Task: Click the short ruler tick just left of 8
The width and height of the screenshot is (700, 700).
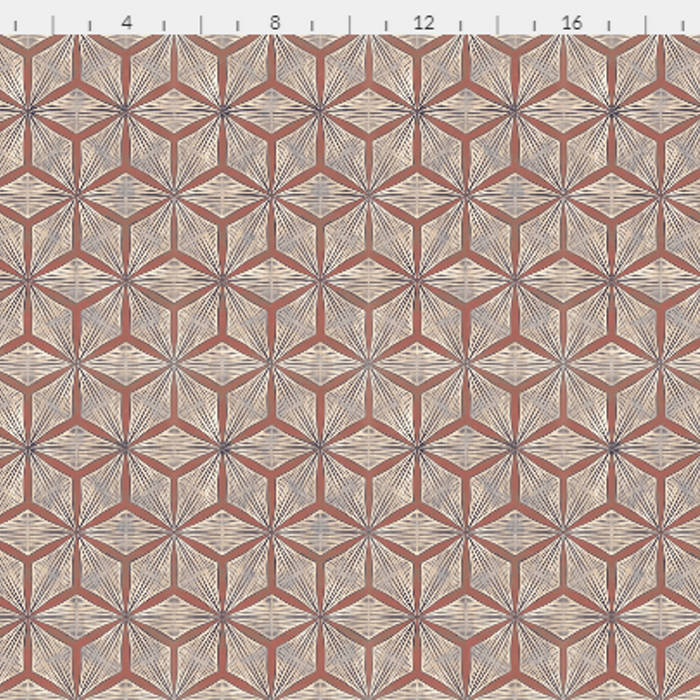Action: tap(238, 26)
